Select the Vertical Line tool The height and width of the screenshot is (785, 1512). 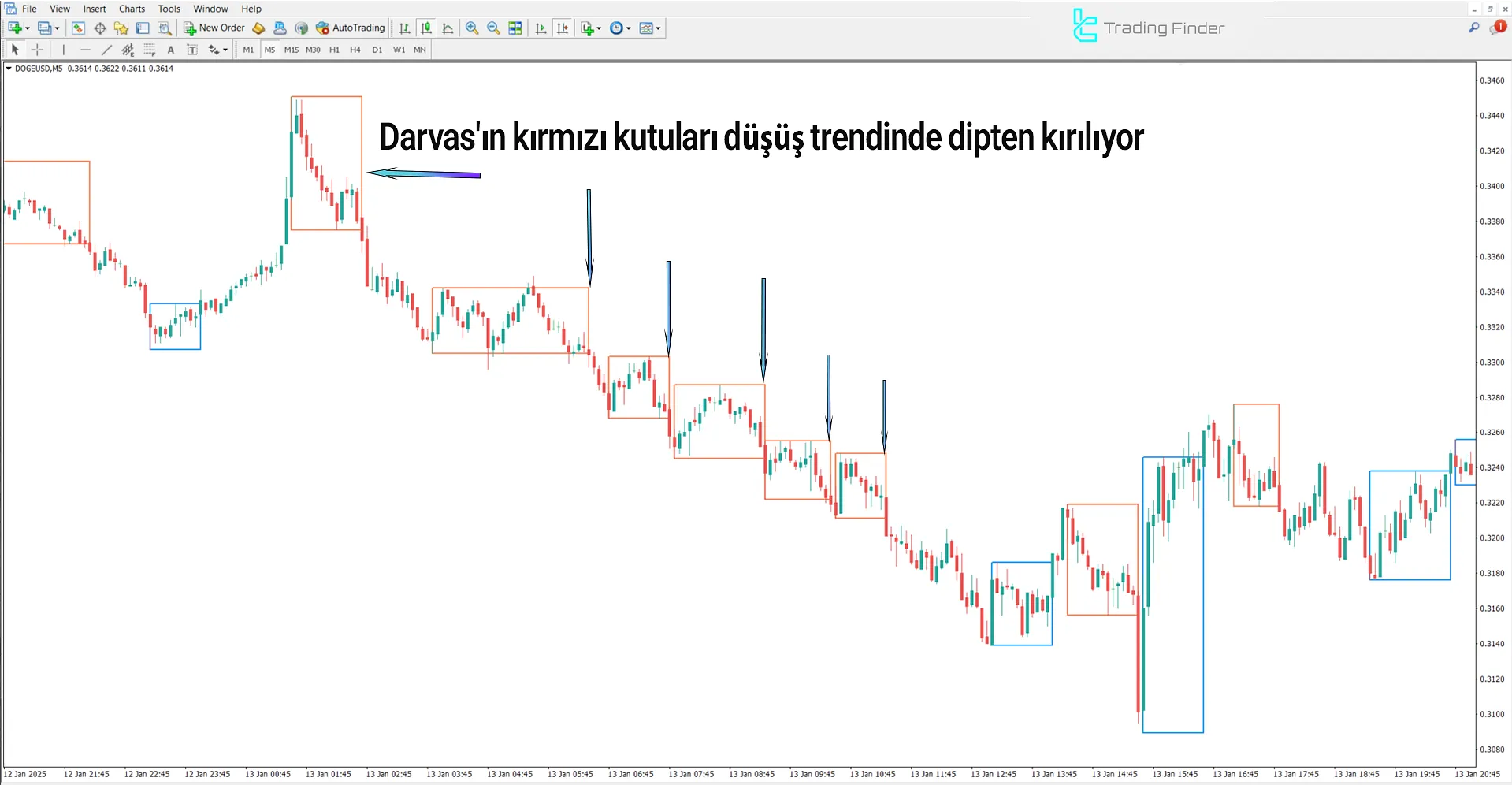point(64,50)
